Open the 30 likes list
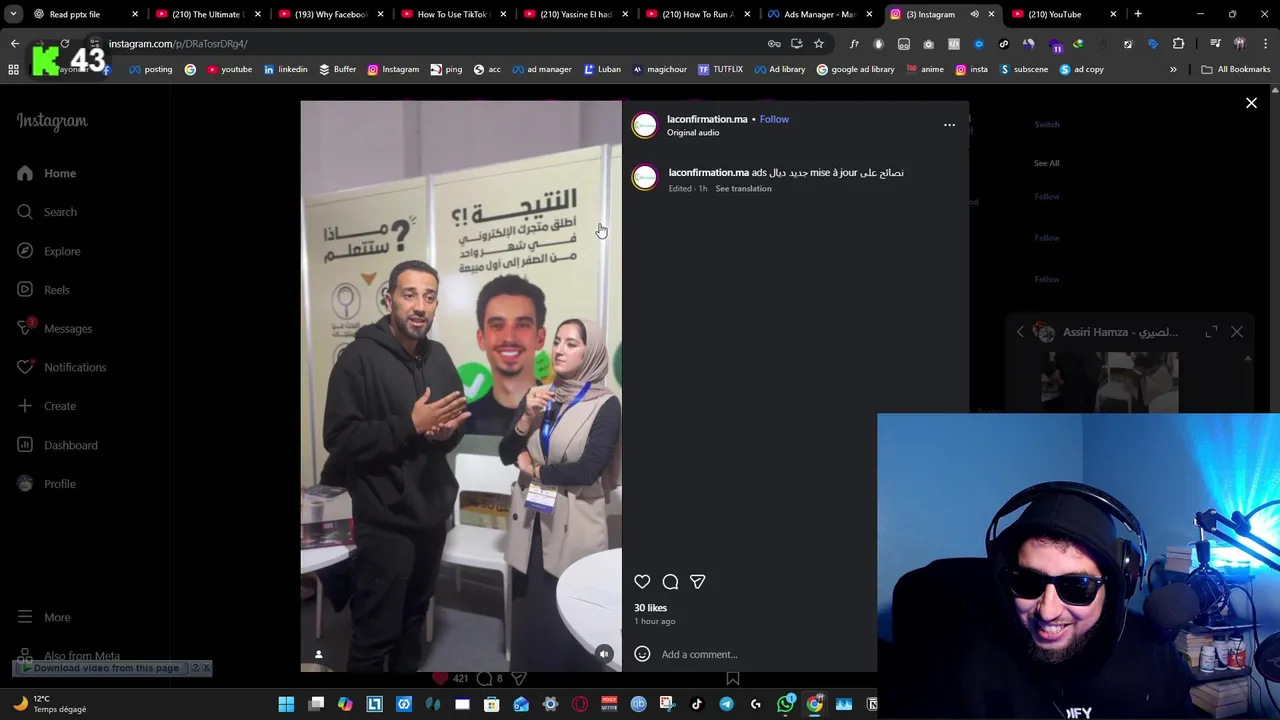The height and width of the screenshot is (720, 1280). pos(650,608)
